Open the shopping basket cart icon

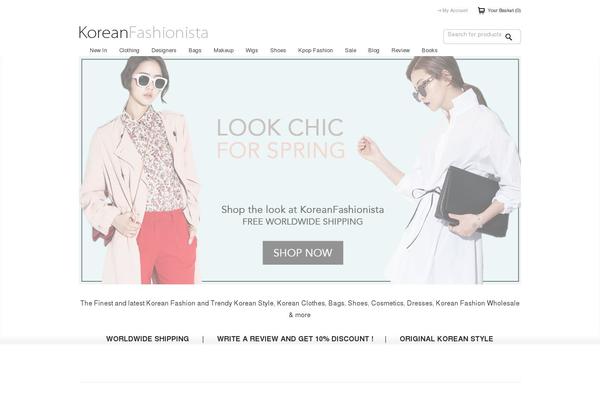481,10
